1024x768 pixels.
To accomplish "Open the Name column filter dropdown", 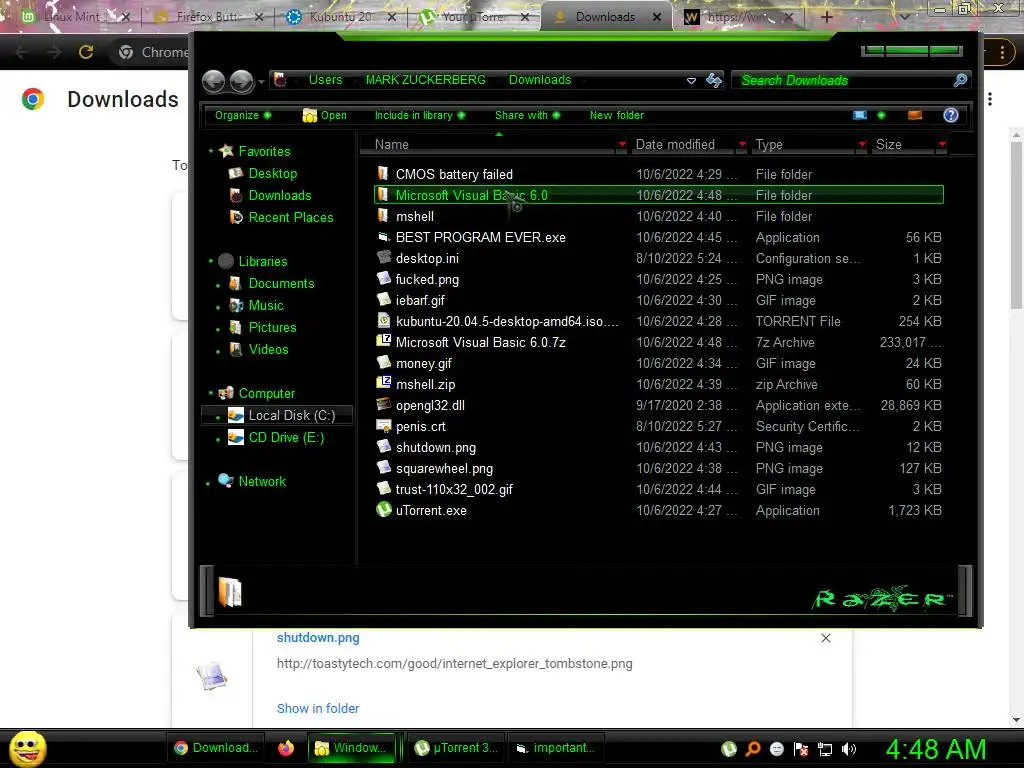I will coord(622,144).
